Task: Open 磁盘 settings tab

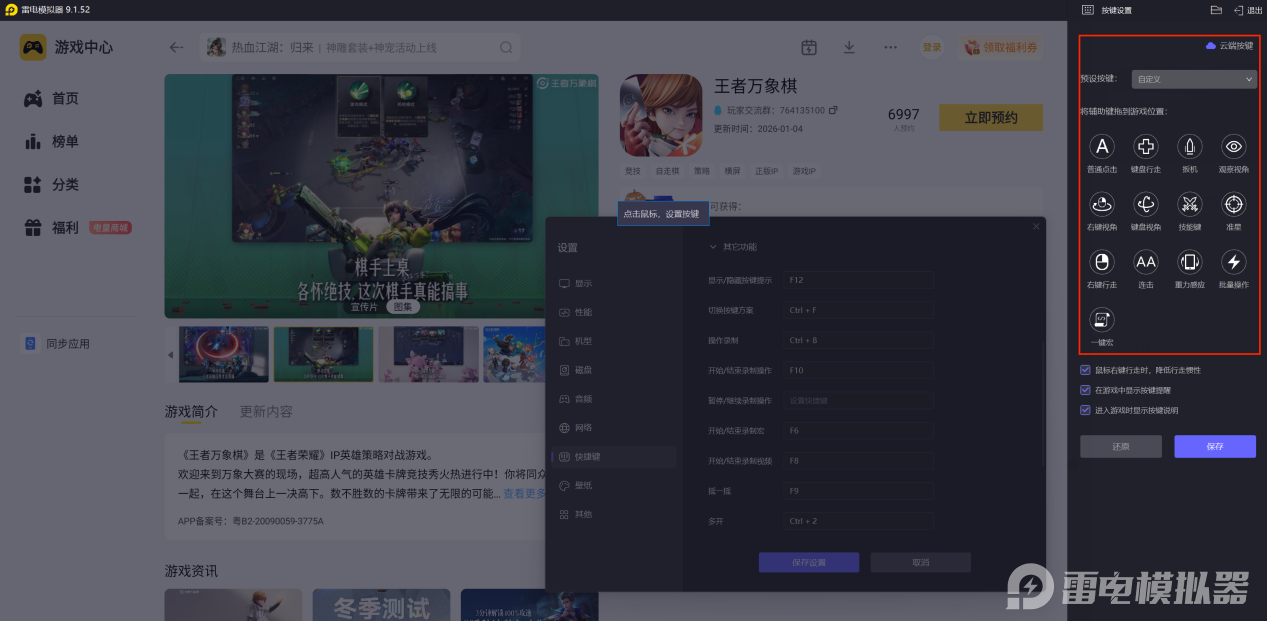Action: [613, 370]
